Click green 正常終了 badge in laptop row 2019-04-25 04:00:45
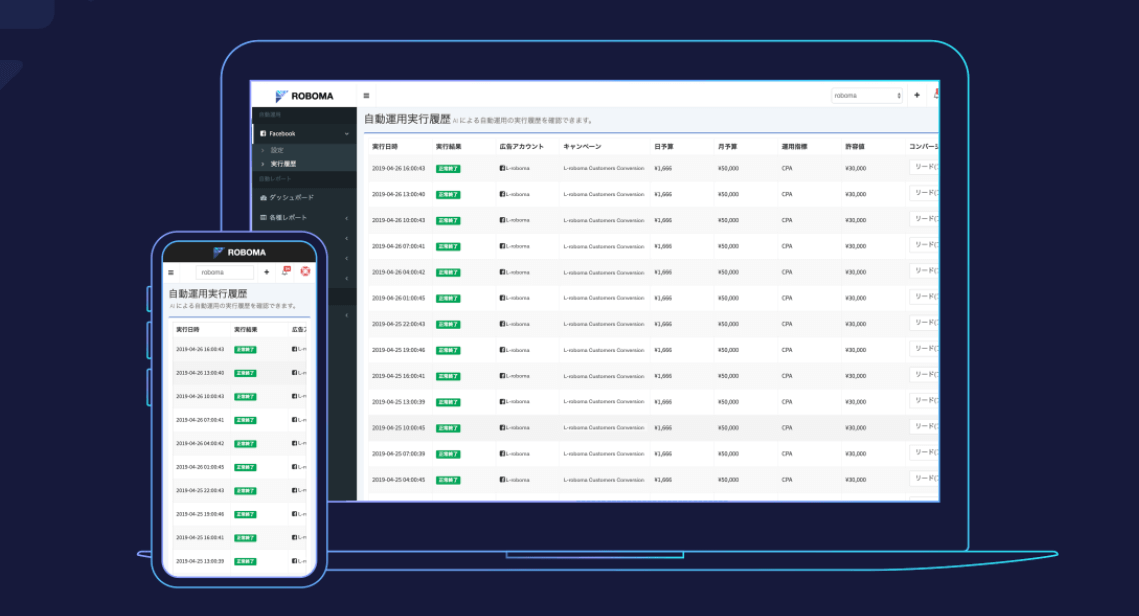This screenshot has height=616, width=1139. pos(447,480)
